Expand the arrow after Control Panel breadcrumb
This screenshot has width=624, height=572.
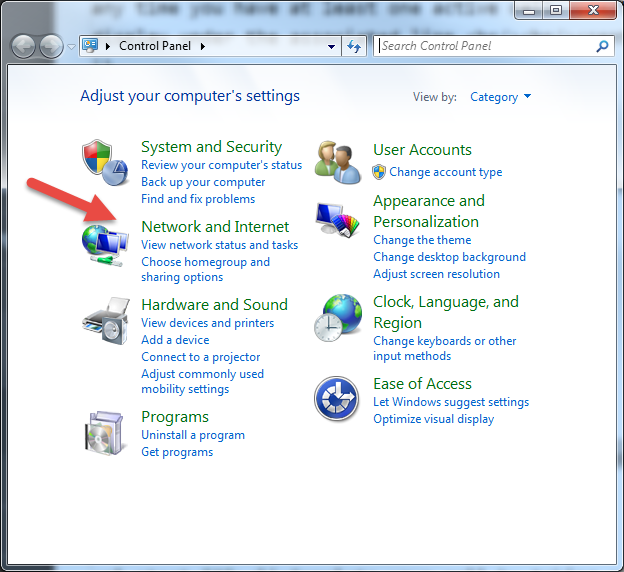203,46
